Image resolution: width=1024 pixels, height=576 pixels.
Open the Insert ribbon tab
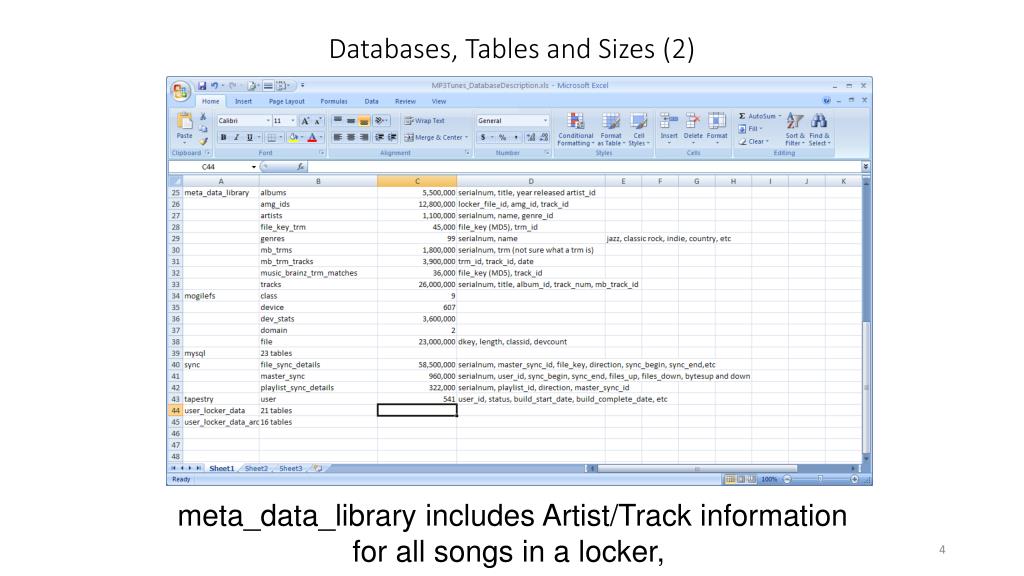click(x=244, y=101)
